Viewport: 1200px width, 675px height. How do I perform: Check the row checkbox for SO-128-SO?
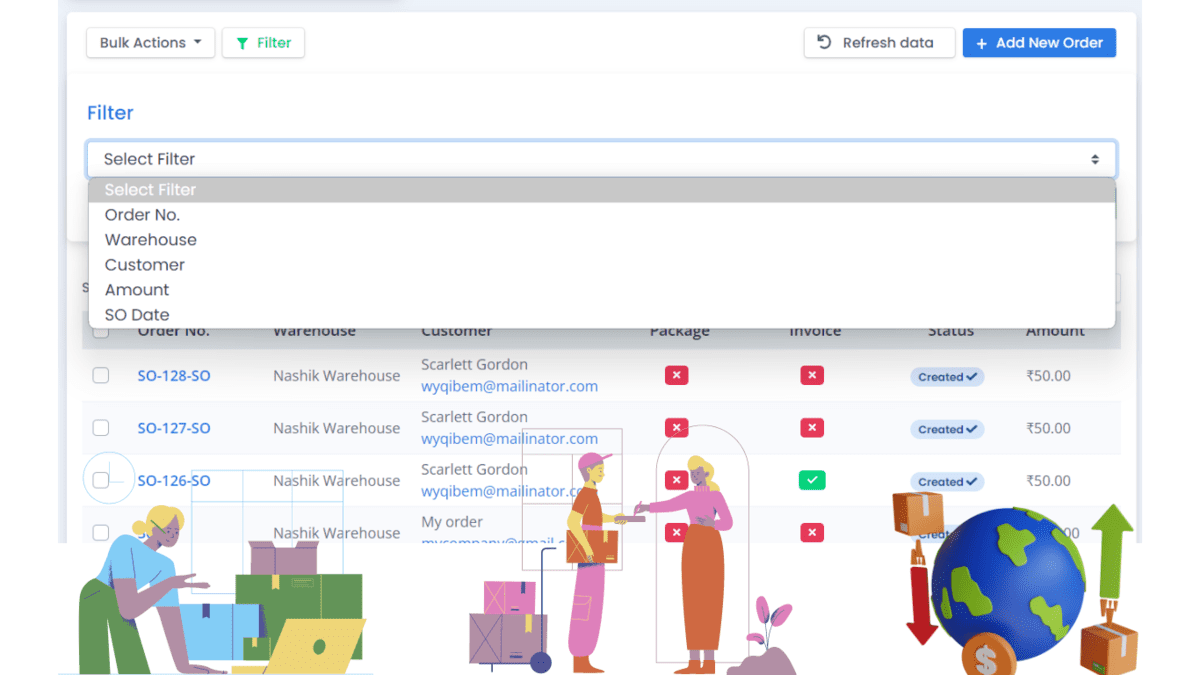pyautogui.click(x=101, y=375)
